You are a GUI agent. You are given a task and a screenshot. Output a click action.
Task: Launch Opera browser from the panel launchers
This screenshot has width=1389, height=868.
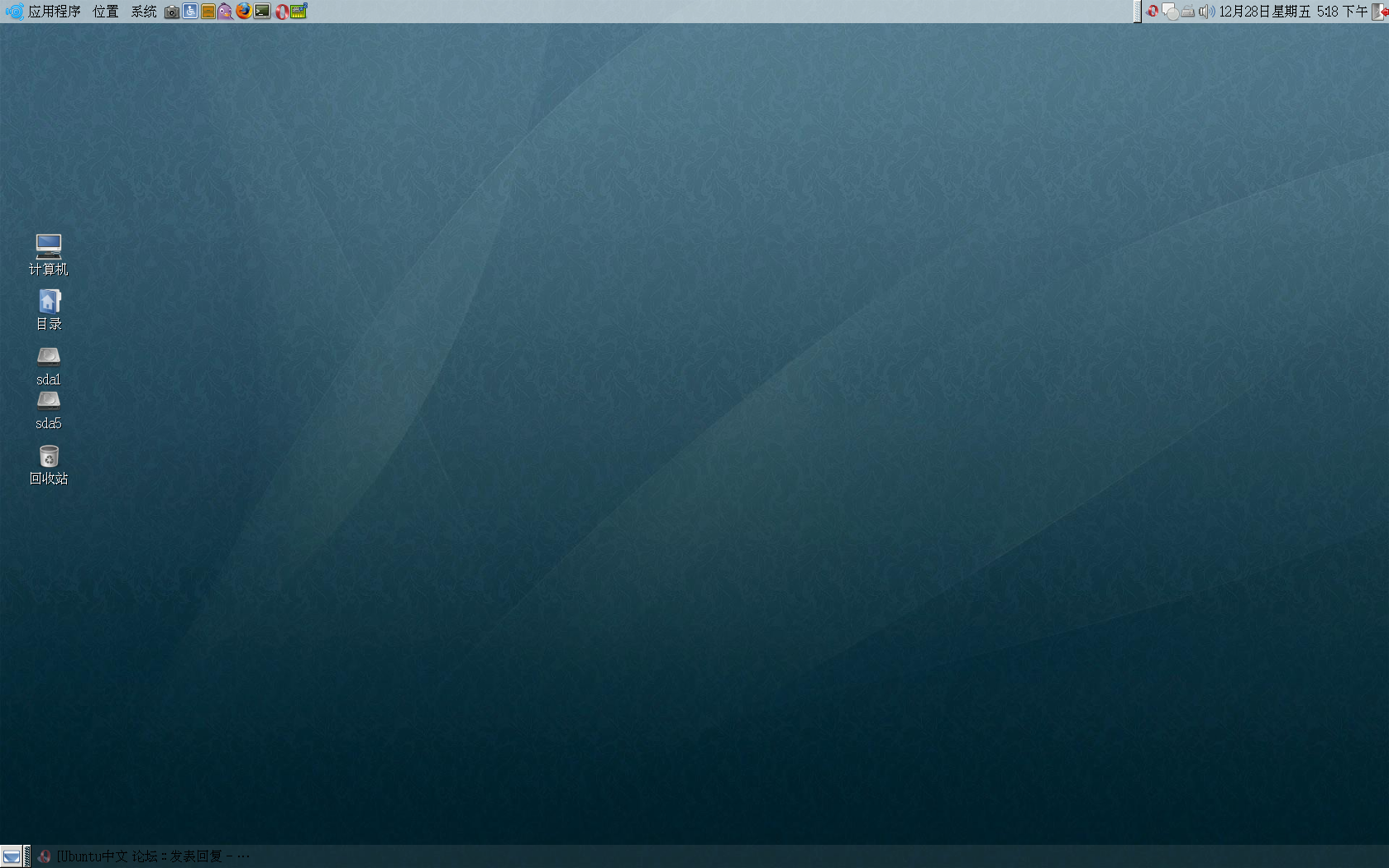(x=281, y=12)
